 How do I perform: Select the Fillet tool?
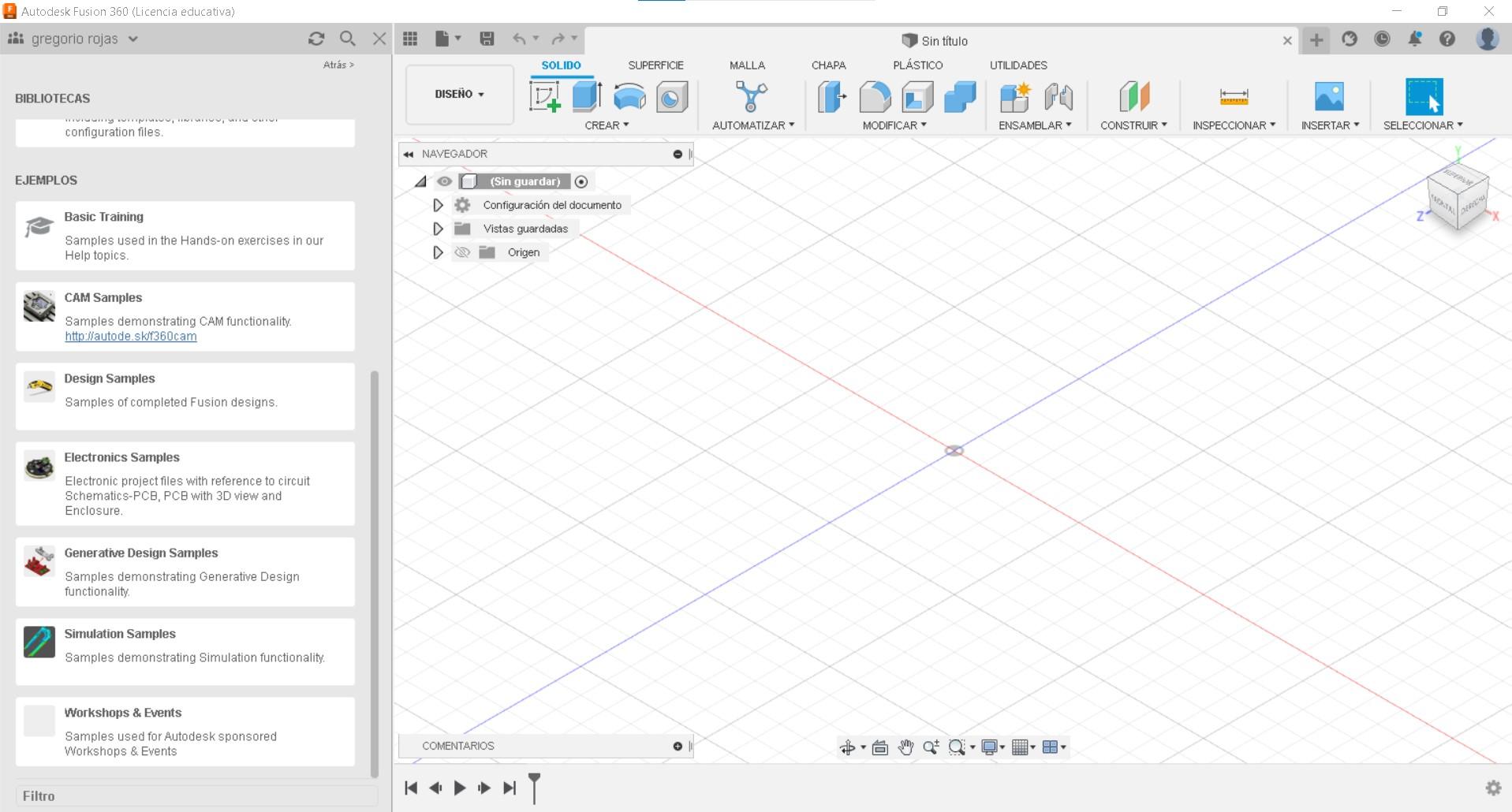click(875, 97)
